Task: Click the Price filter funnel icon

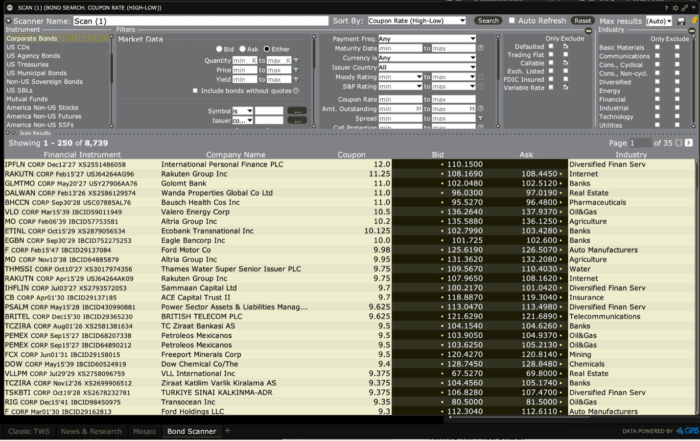Action: pos(296,70)
